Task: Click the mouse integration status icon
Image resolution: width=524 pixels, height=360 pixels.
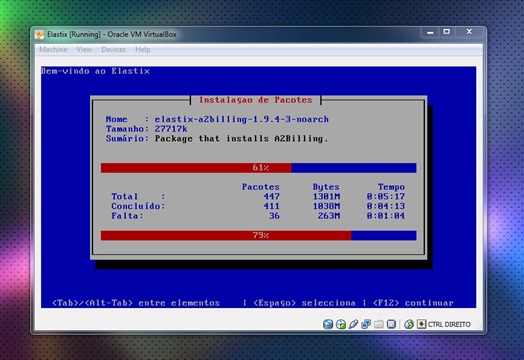Action: click(409, 324)
